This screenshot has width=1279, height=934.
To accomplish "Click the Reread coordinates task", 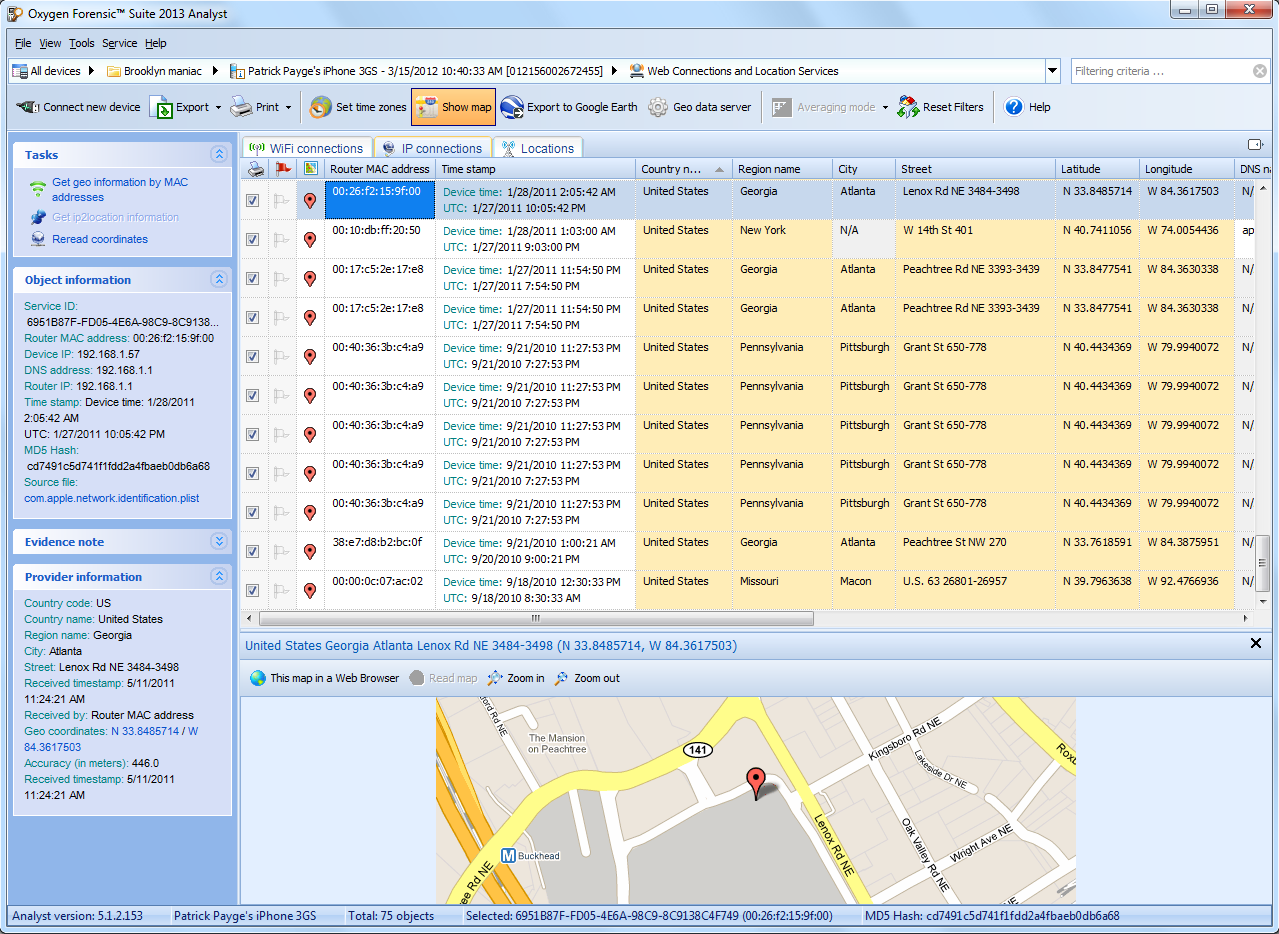I will [100, 239].
